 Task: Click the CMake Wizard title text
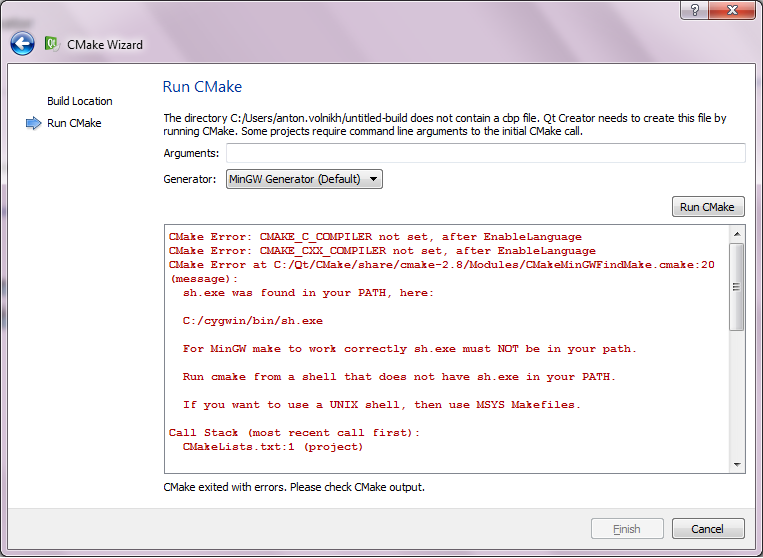point(105,45)
